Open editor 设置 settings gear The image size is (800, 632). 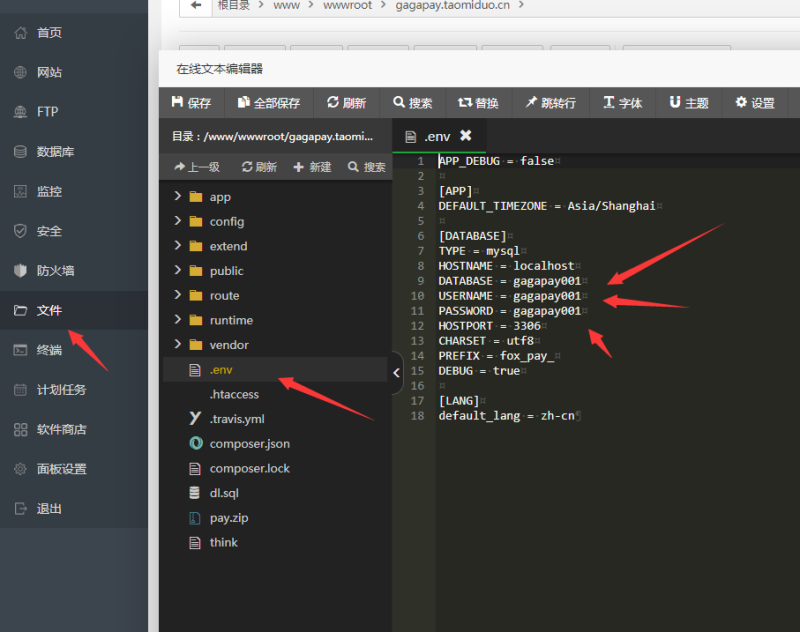[755, 103]
